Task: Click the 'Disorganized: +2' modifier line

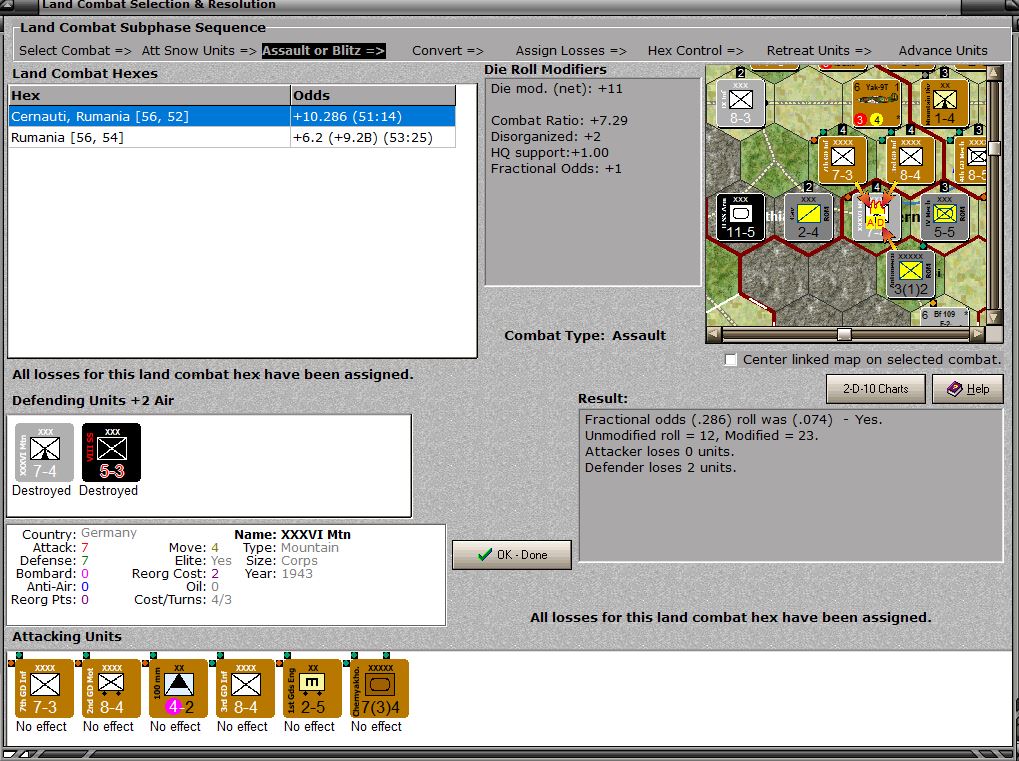Action: click(x=546, y=136)
